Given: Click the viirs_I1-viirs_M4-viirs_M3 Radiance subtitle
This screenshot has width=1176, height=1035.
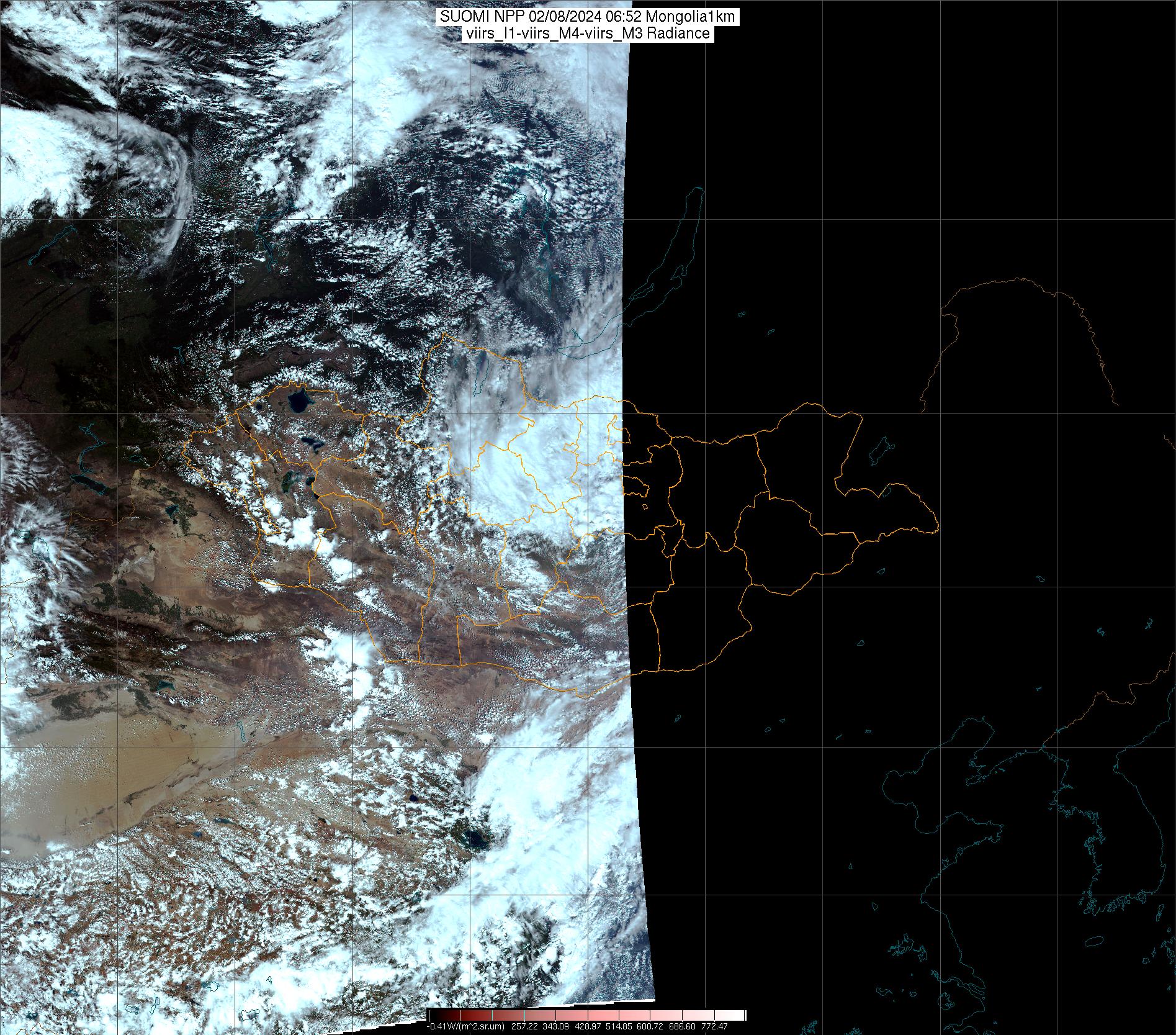Looking at the screenshot, I should (x=588, y=34).
